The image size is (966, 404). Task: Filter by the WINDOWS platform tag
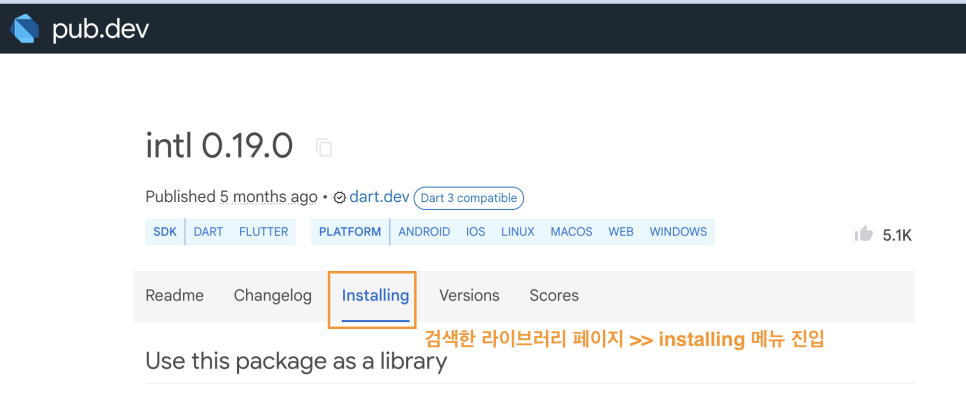[678, 232]
